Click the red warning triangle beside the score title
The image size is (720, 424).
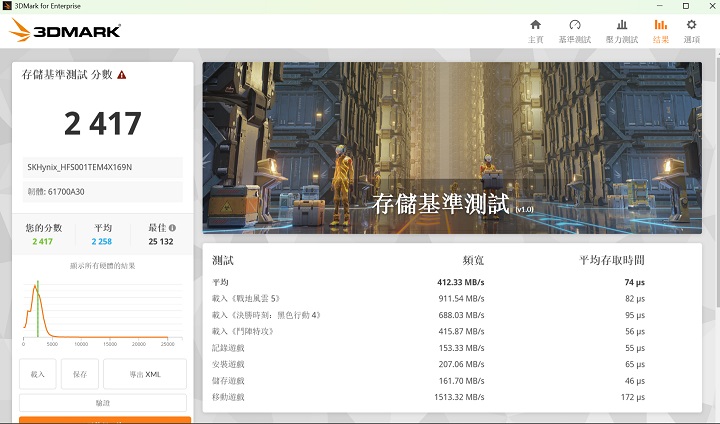click(122, 74)
